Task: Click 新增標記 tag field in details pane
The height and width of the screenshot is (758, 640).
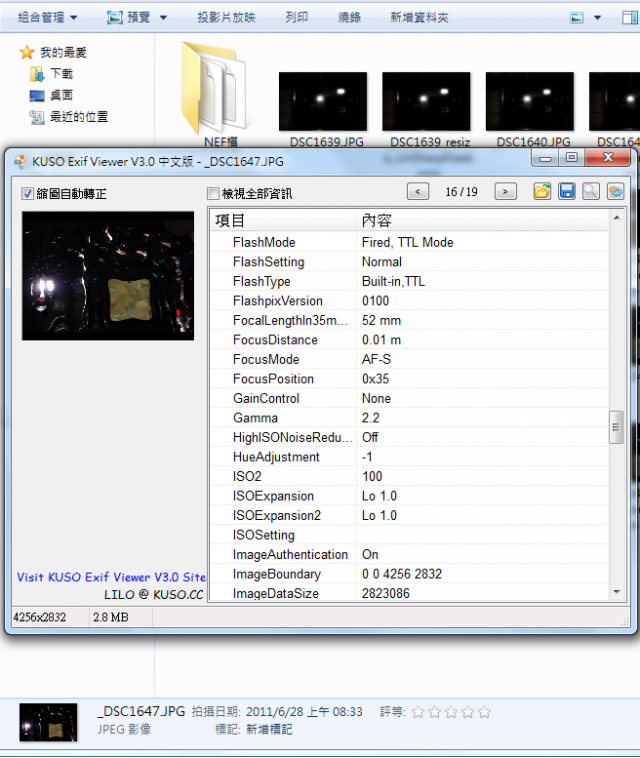Action: 269,729
